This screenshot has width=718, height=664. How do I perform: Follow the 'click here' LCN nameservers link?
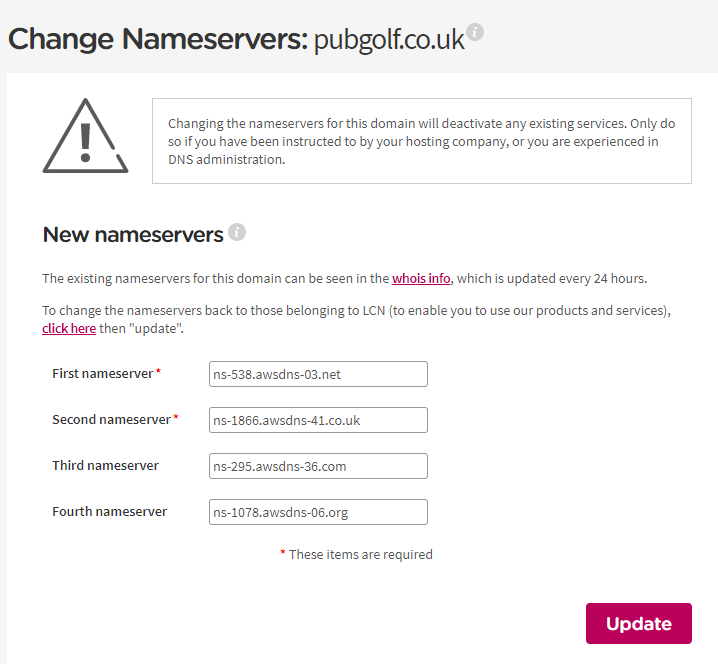pos(69,328)
